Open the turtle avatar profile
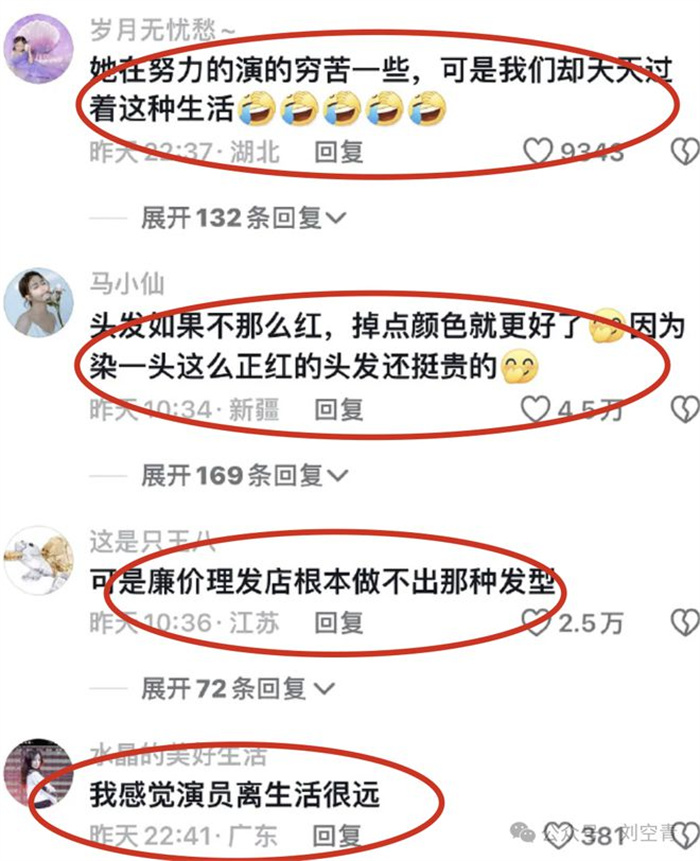The image size is (700, 861). click(x=38, y=560)
